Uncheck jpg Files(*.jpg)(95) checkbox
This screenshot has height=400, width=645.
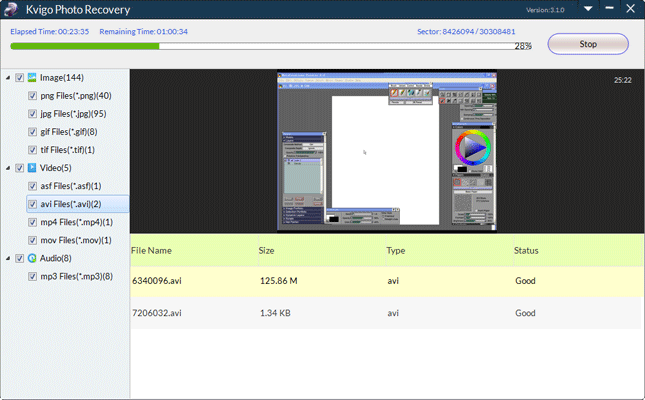pyautogui.click(x=32, y=114)
